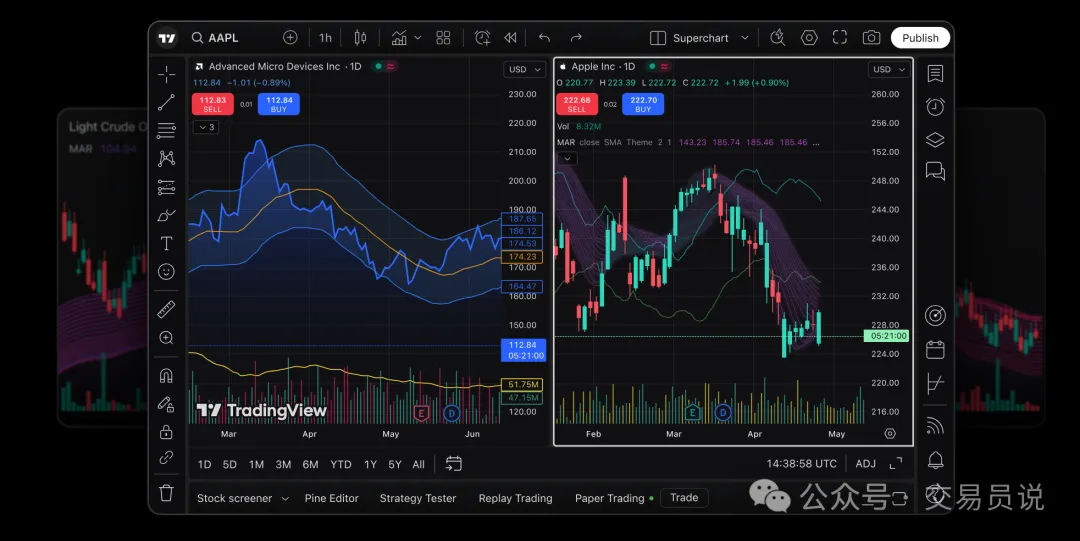Click the 222.70 BUY button on Apple
Image resolution: width=1080 pixels, height=541 pixels.
pyautogui.click(x=643, y=104)
